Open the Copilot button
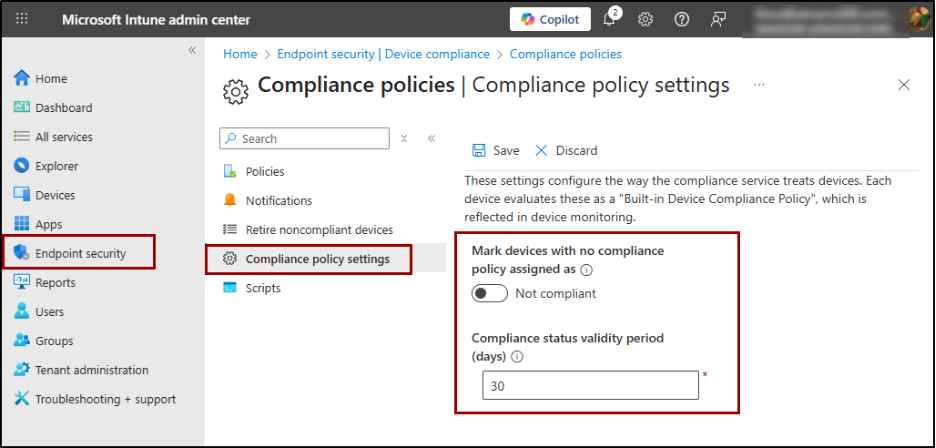Image resolution: width=936 pixels, height=448 pixels. (x=550, y=19)
